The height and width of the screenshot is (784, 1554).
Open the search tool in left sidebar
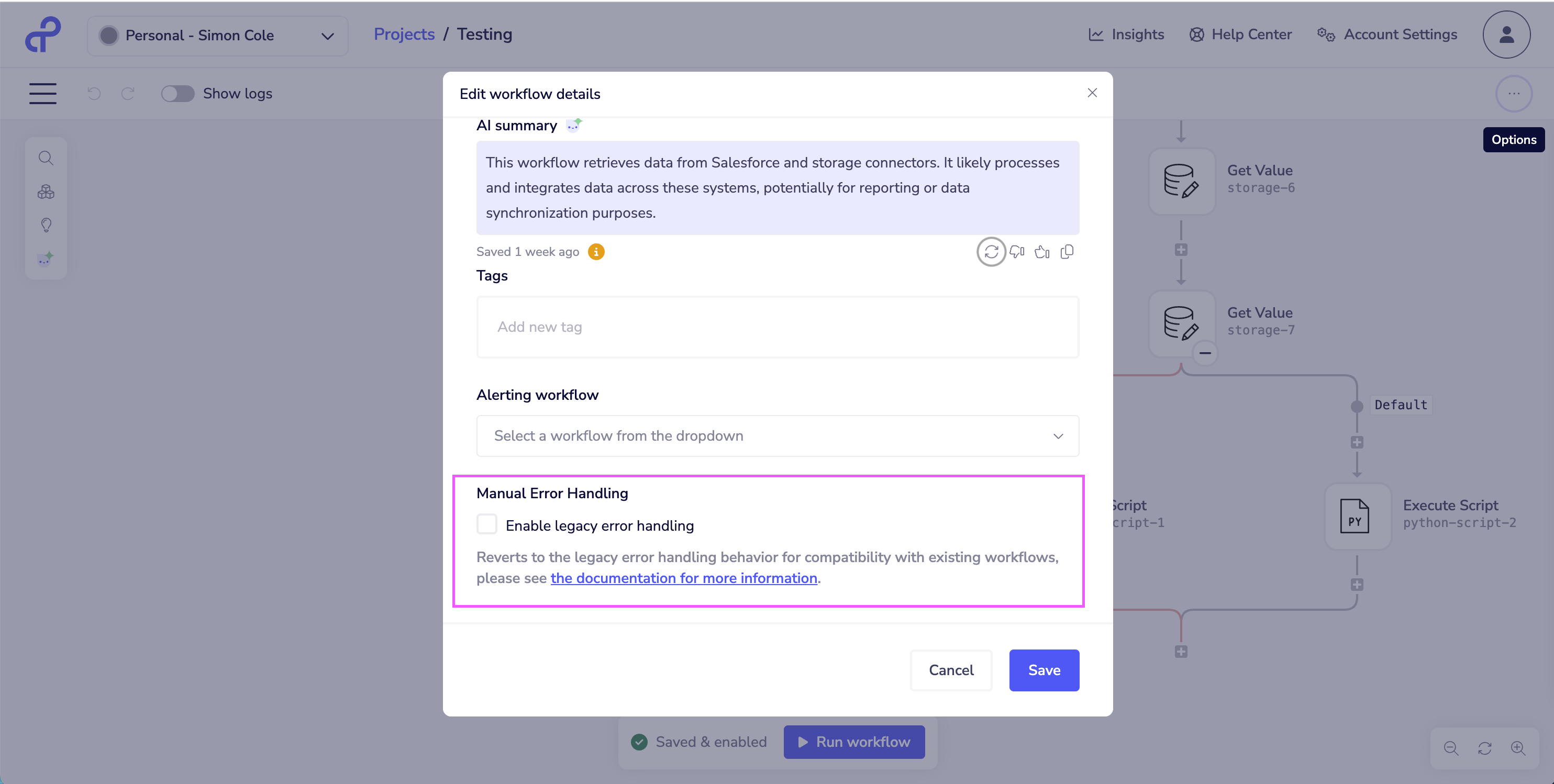click(x=46, y=158)
